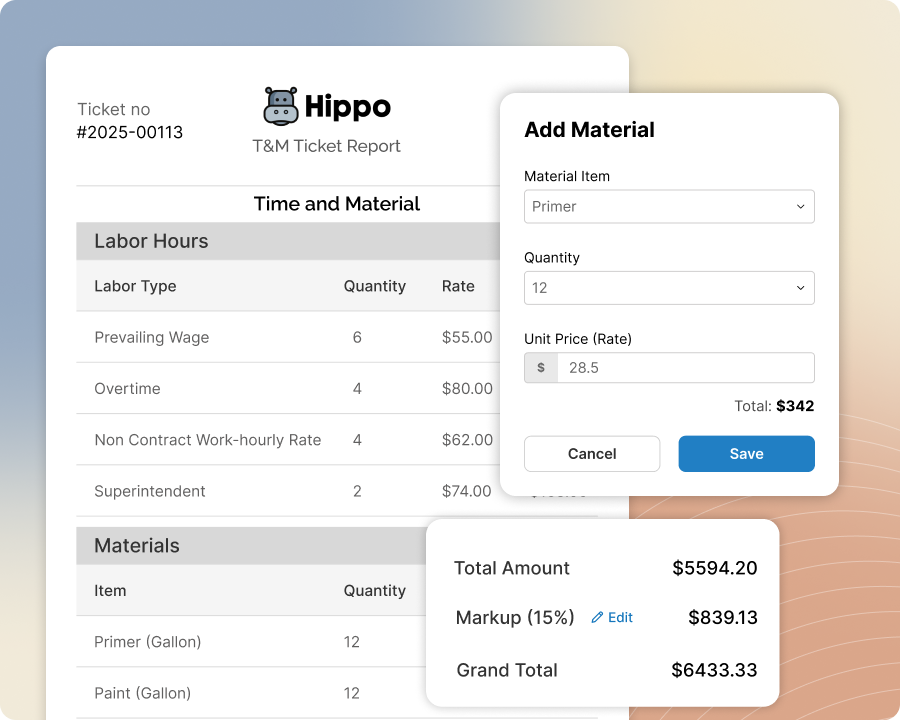Click the Quantity column header under Labor Hours
900x720 pixels.
tap(375, 286)
